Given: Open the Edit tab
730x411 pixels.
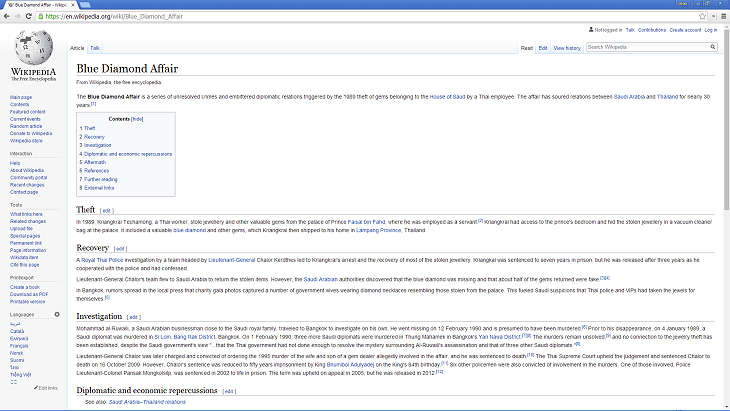Looking at the screenshot, I should coord(543,48).
